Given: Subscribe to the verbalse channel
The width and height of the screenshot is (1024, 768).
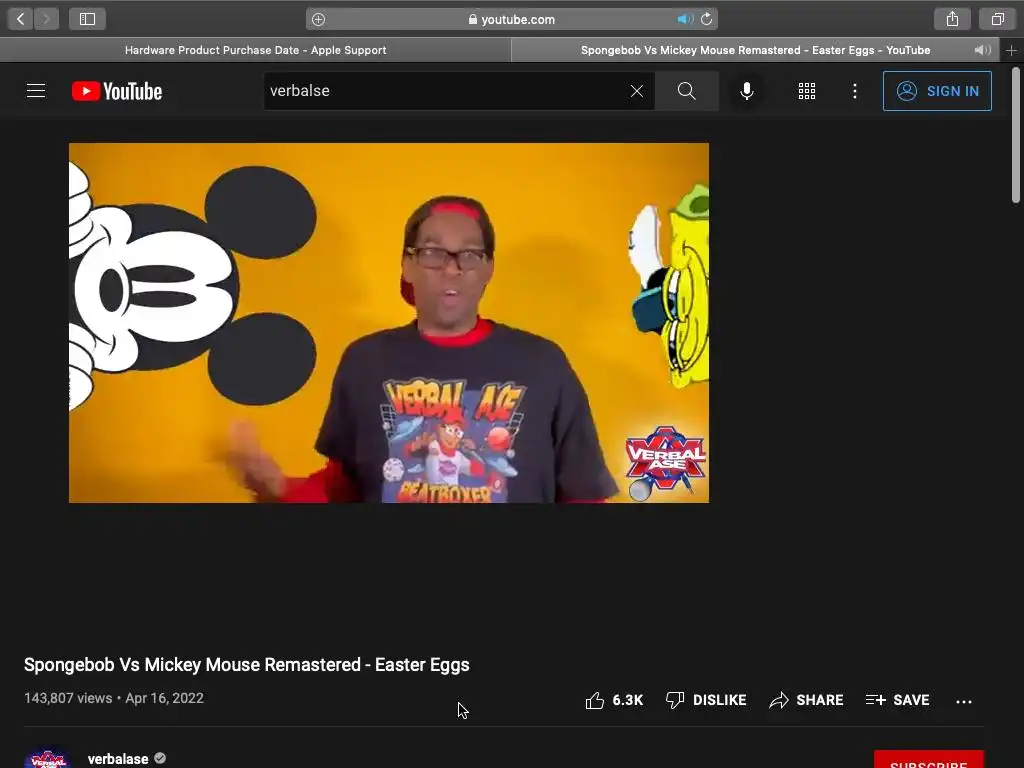Looking at the screenshot, I should [x=929, y=760].
